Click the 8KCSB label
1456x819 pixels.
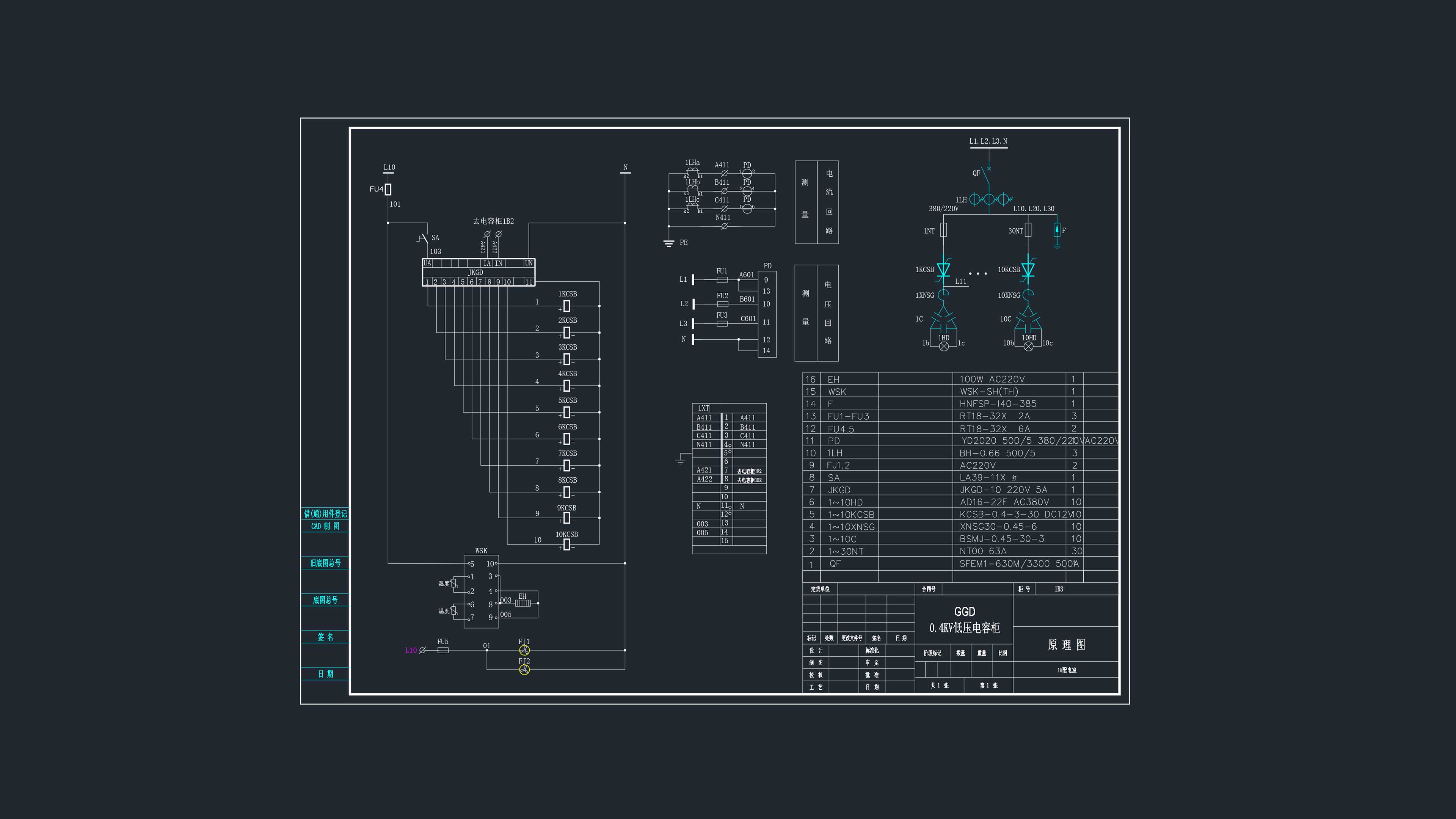[568, 480]
